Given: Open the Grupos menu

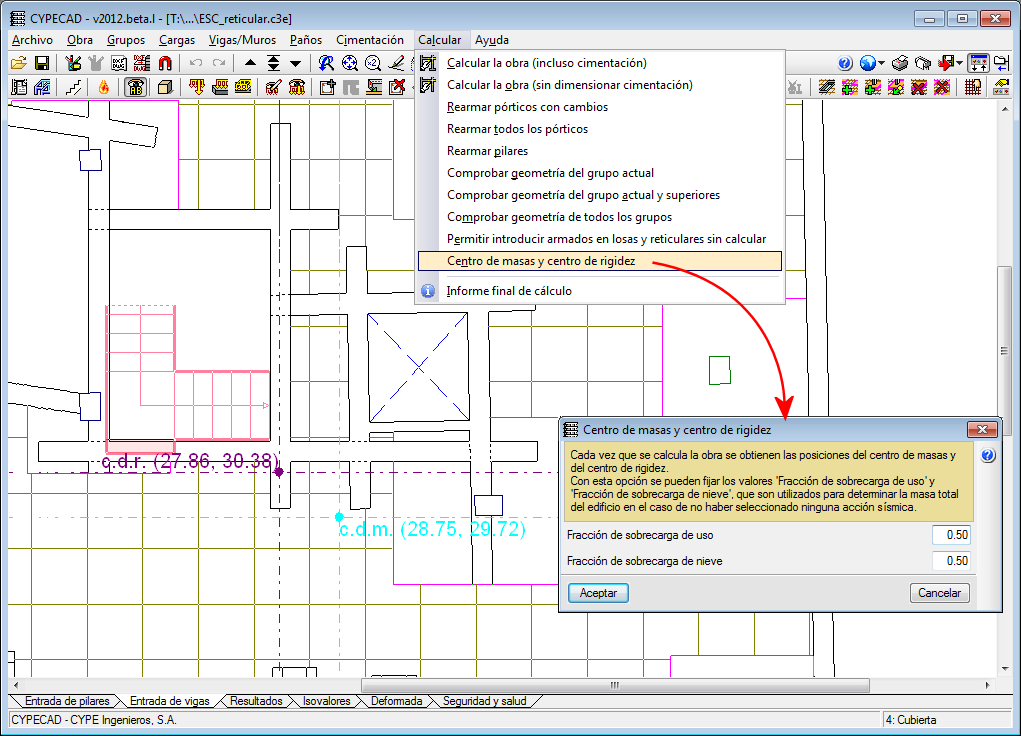Looking at the screenshot, I should 126,40.
